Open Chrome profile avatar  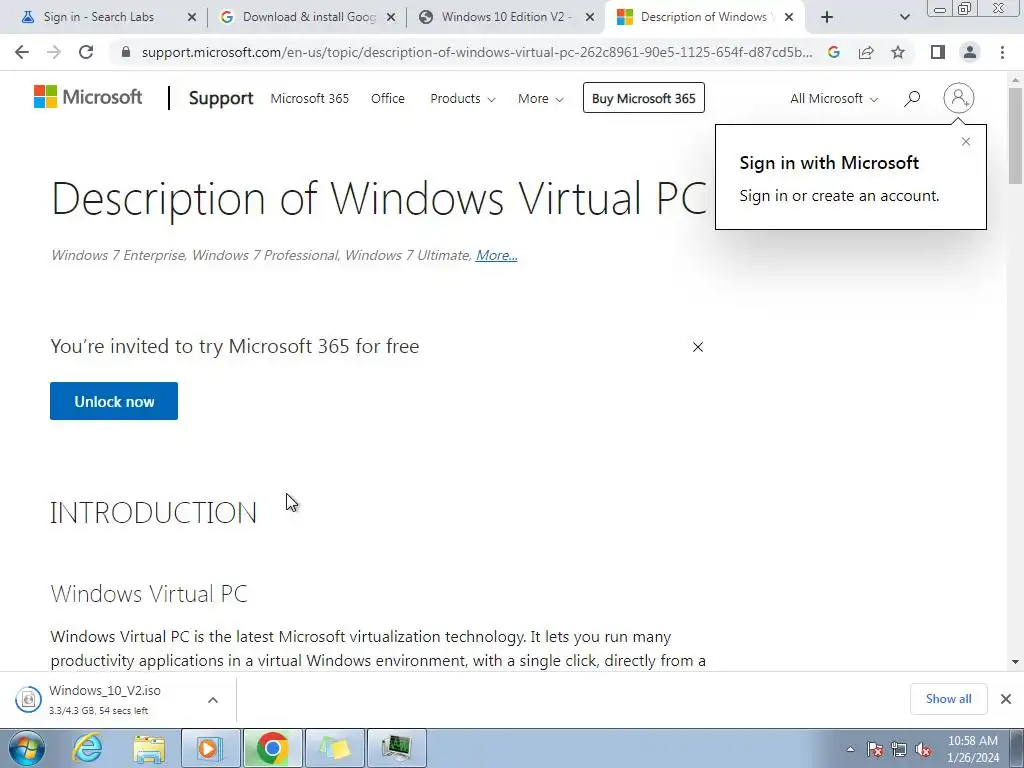(970, 52)
